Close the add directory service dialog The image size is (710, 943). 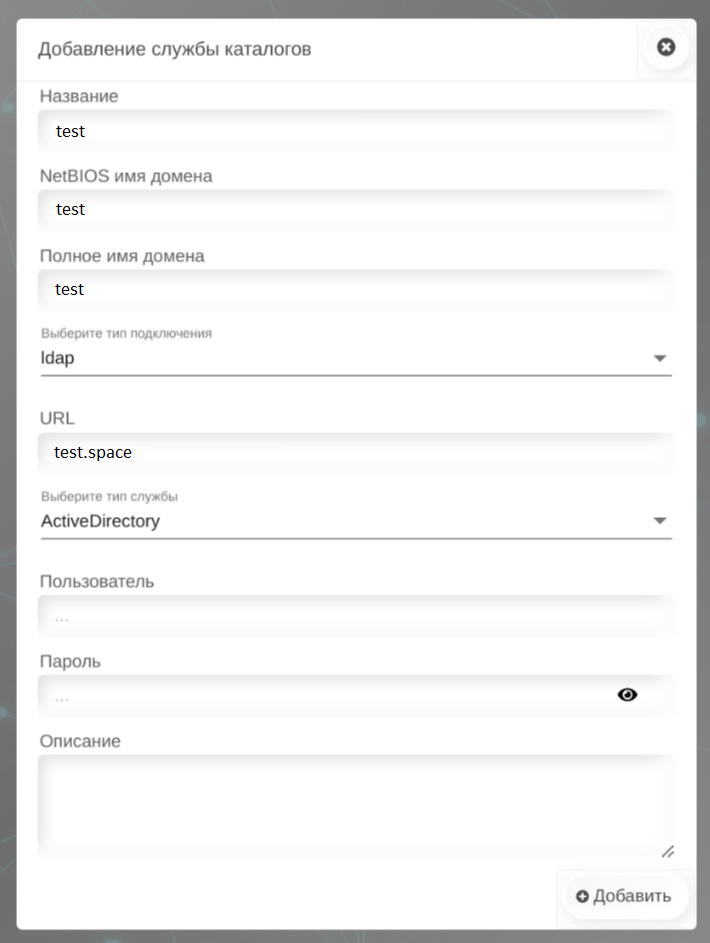point(666,47)
